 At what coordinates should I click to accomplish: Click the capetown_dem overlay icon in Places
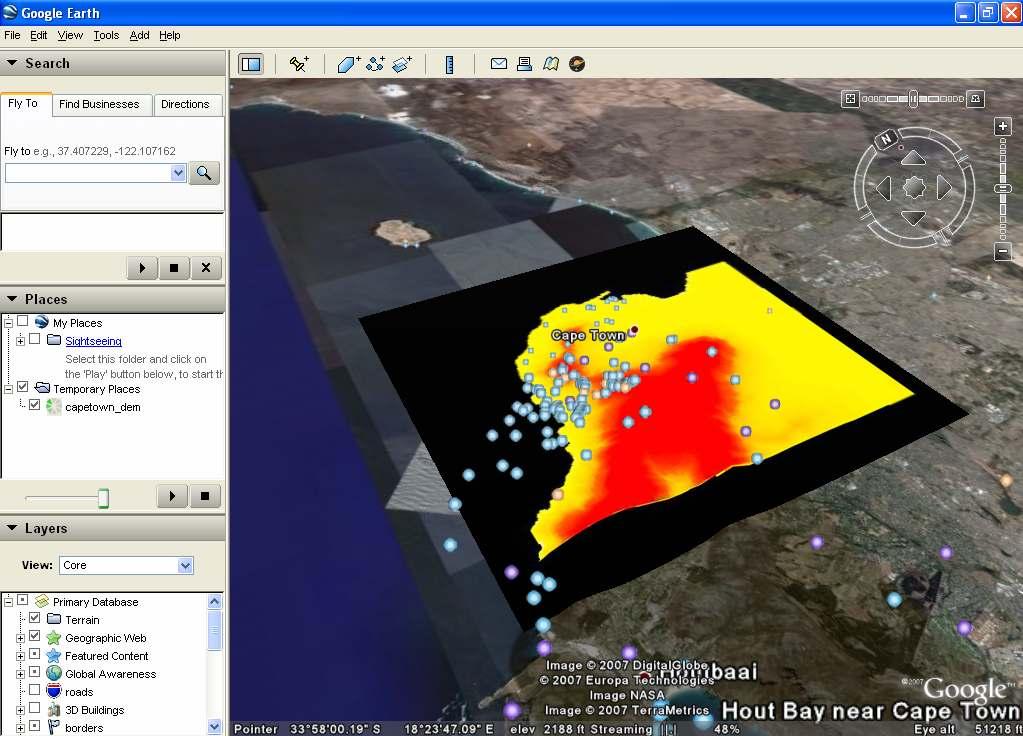pyautogui.click(x=53, y=407)
